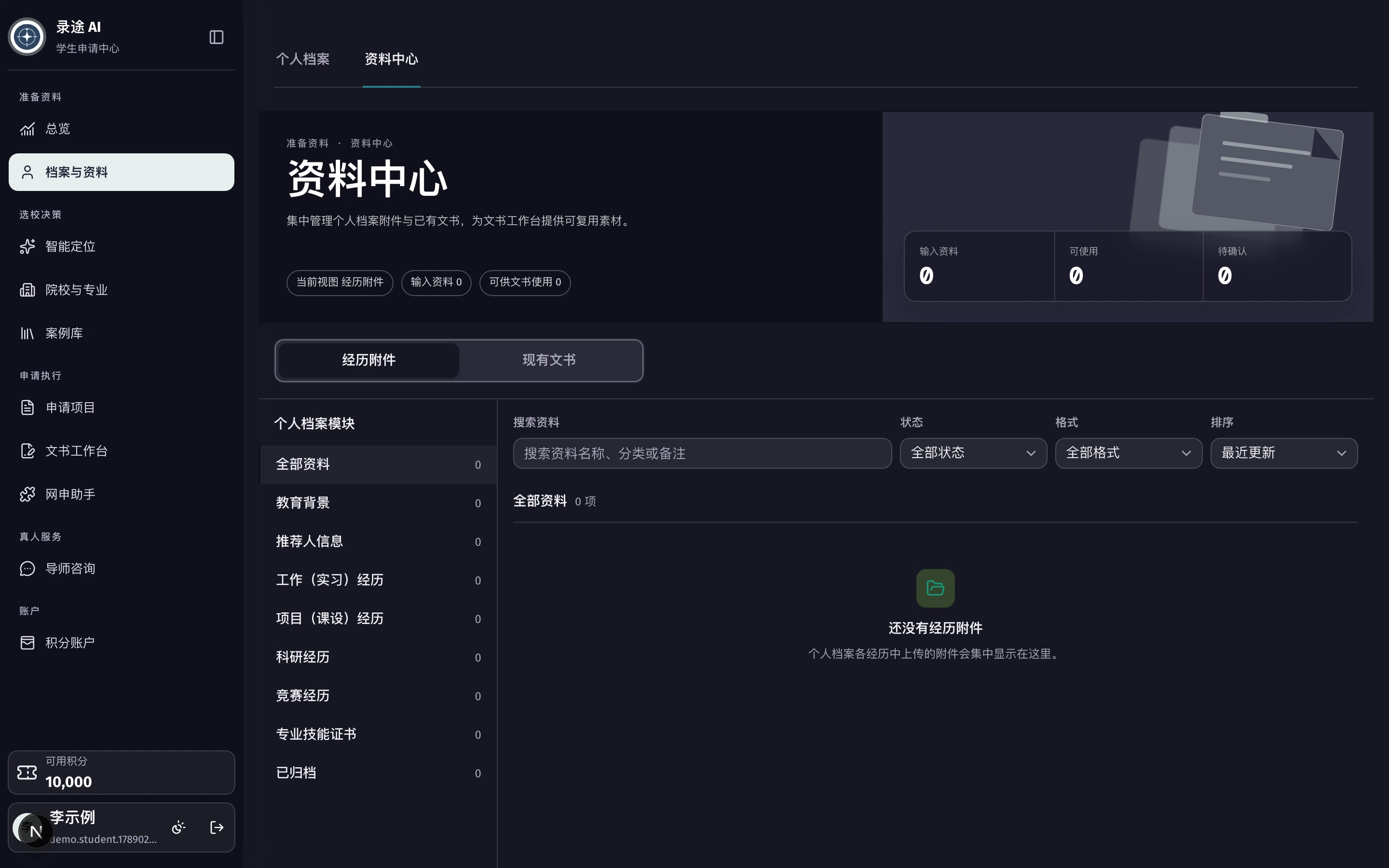Select 已归档 module row
The width and height of the screenshot is (1389, 868).
378,773
